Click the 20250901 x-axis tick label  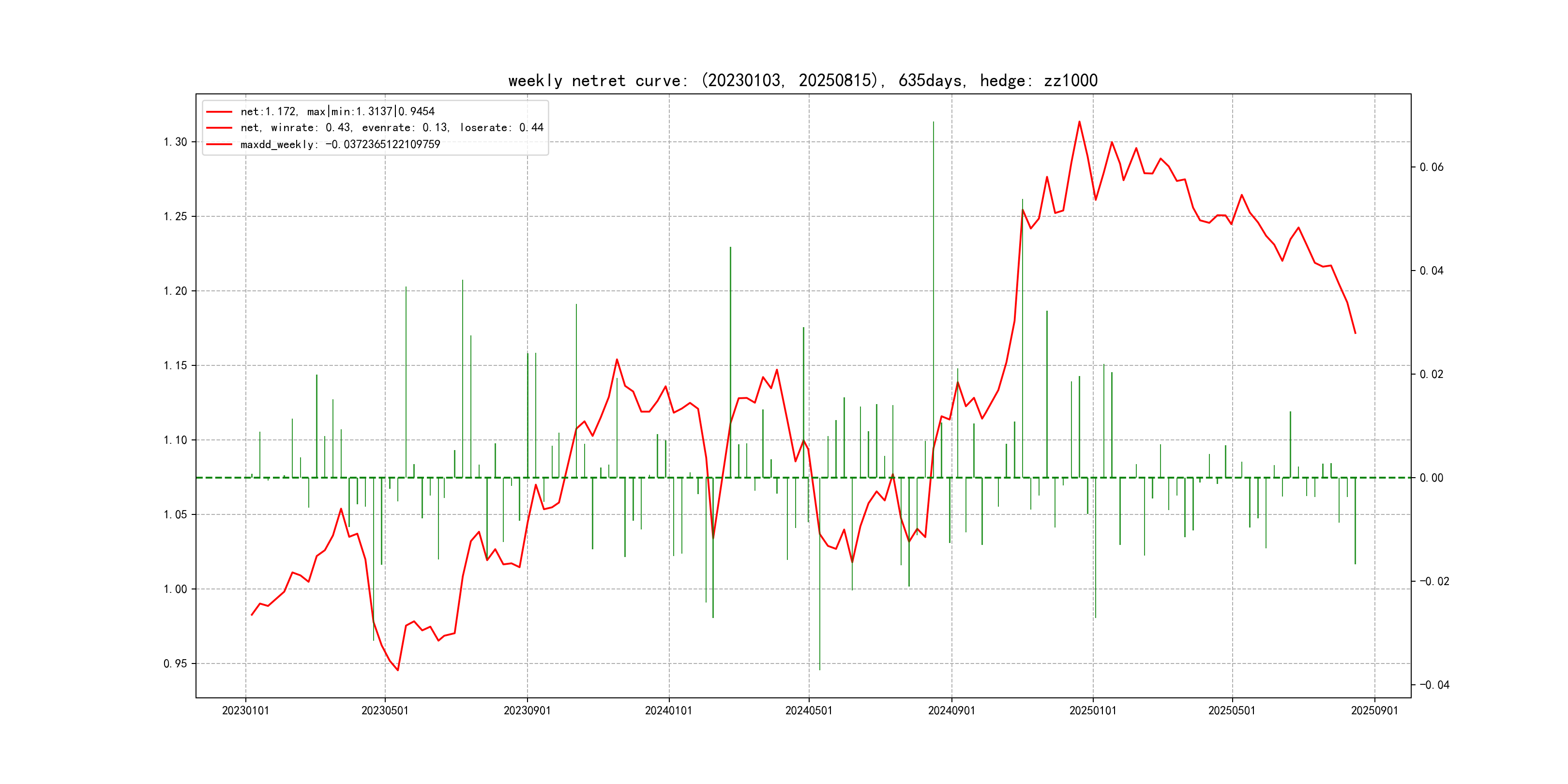1374,711
